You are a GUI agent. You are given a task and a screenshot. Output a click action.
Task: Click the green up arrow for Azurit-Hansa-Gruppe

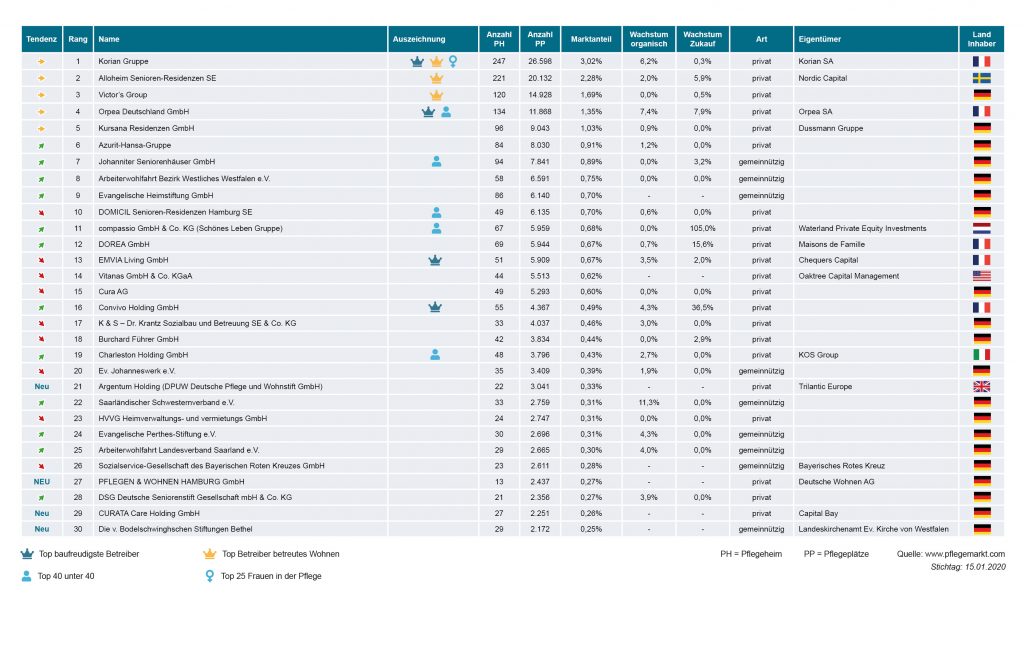pyautogui.click(x=41, y=145)
